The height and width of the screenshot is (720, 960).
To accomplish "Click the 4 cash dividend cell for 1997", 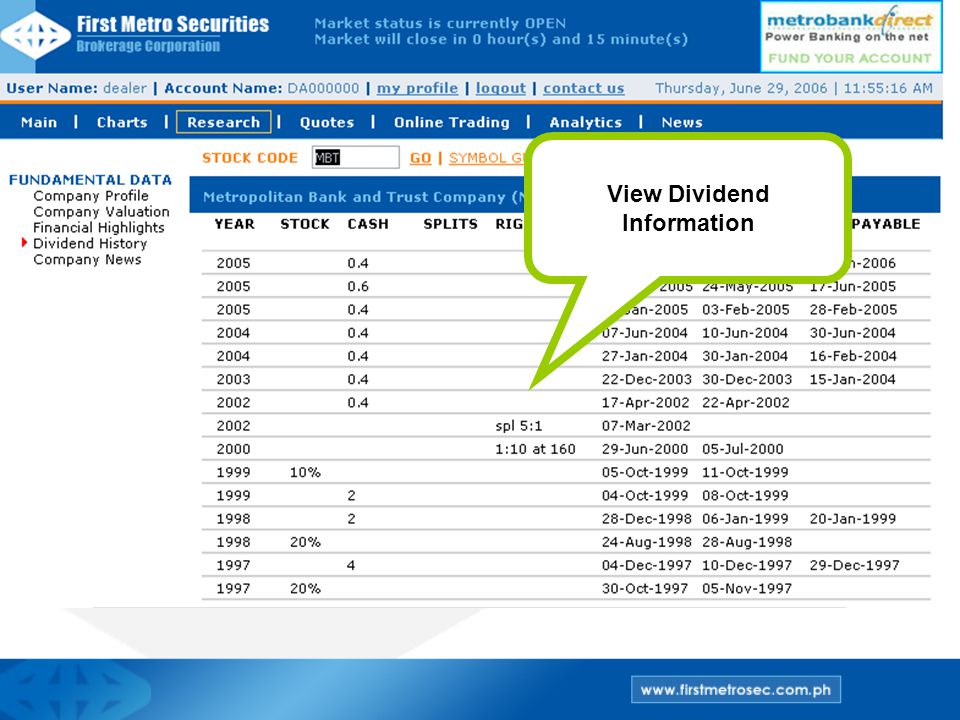I will pyautogui.click(x=351, y=566).
